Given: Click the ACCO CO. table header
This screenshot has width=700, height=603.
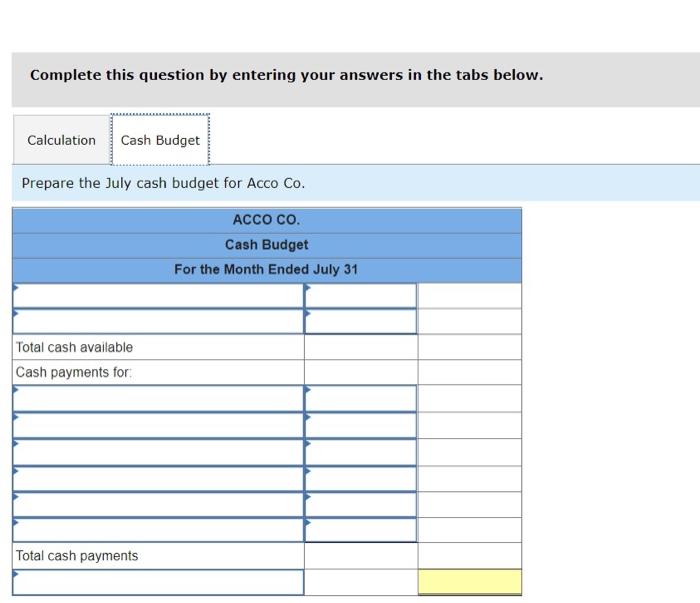Looking at the screenshot, I should pos(267,220).
